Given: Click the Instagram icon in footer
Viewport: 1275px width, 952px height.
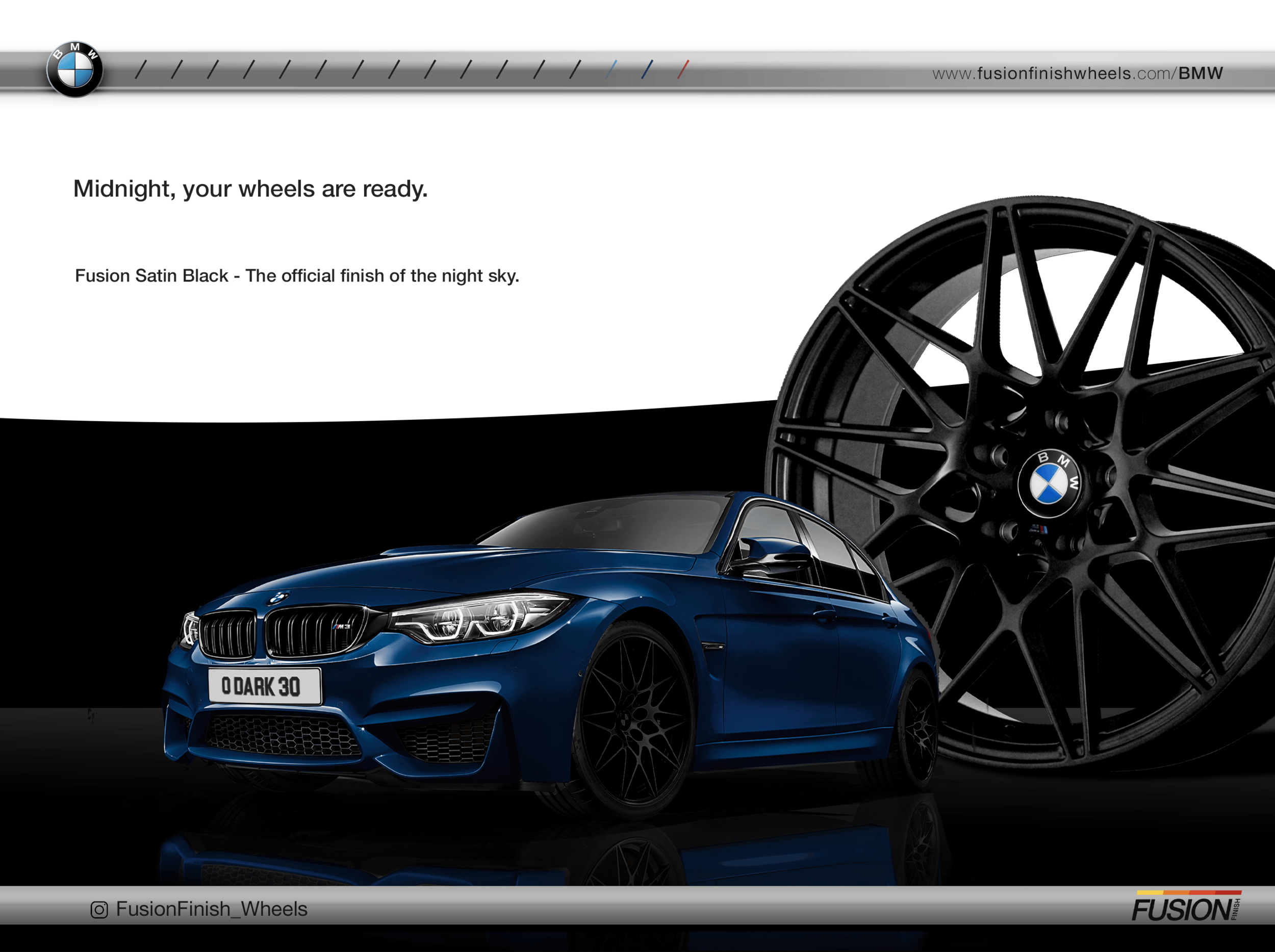Looking at the screenshot, I should coord(99,910).
